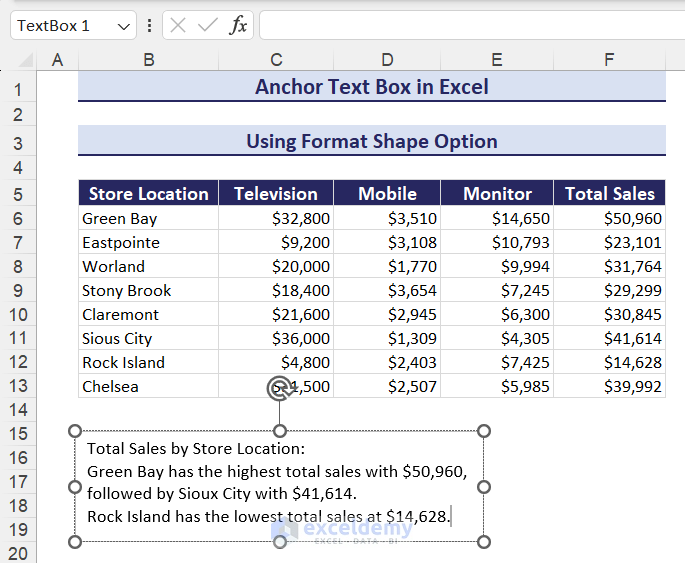Select column F header
Image resolution: width=685 pixels, height=563 pixels.
609,60
